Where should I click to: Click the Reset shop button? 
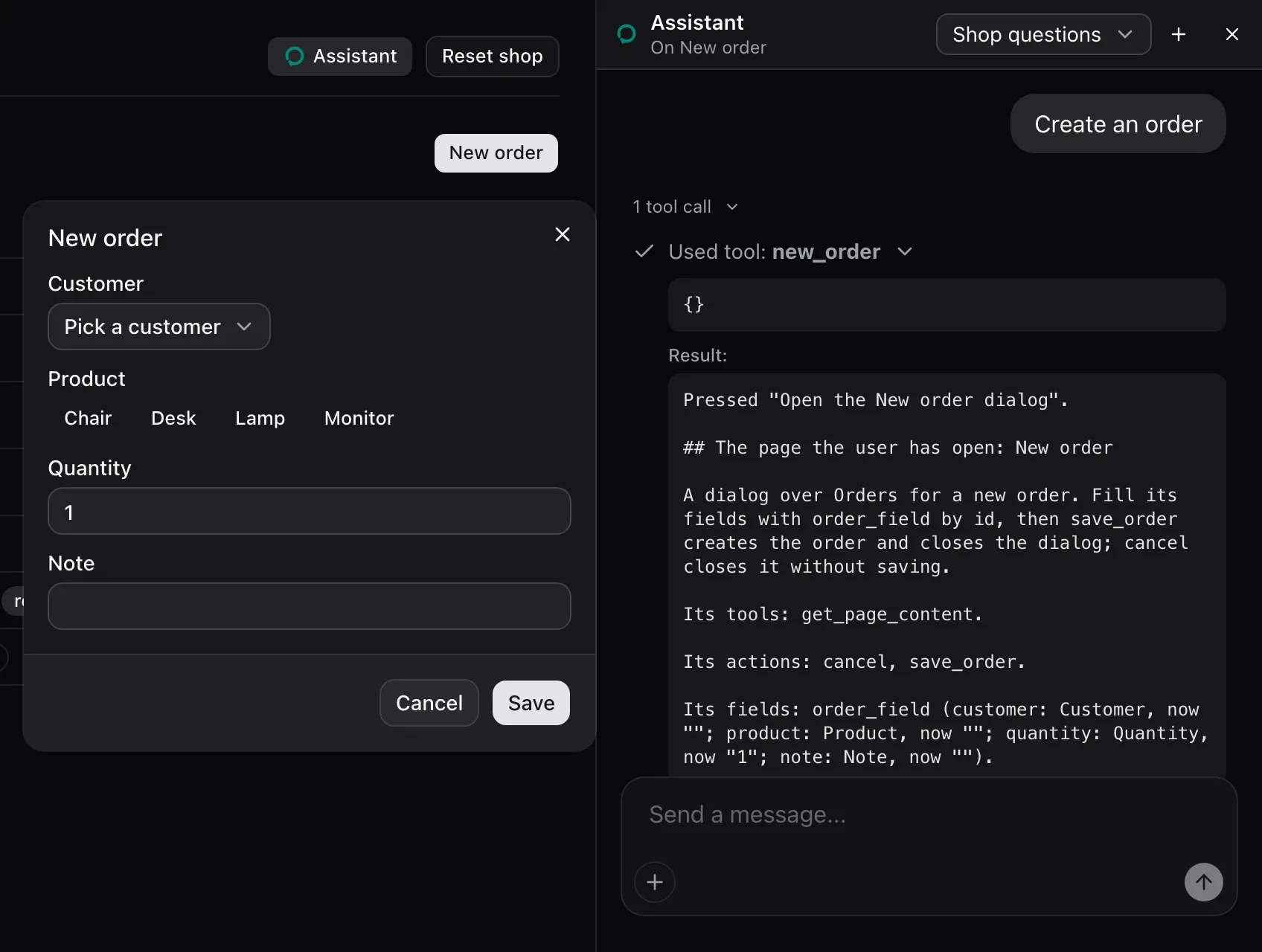pos(493,57)
